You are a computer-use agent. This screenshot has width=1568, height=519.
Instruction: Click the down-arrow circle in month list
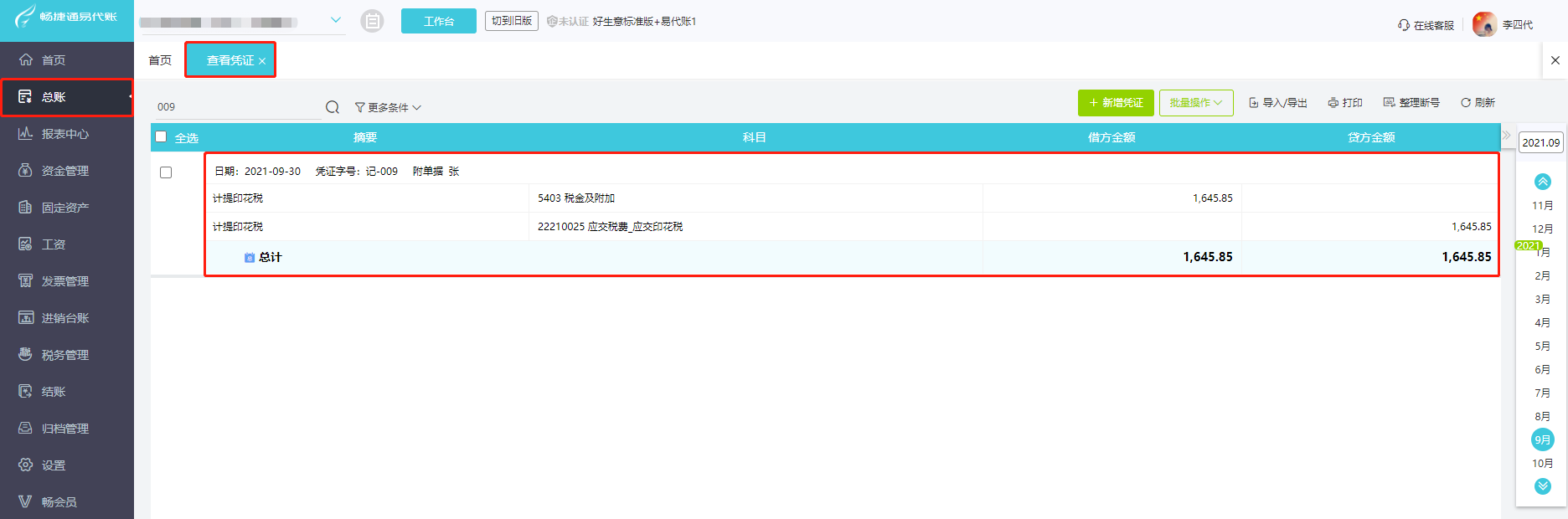pyautogui.click(x=1543, y=486)
